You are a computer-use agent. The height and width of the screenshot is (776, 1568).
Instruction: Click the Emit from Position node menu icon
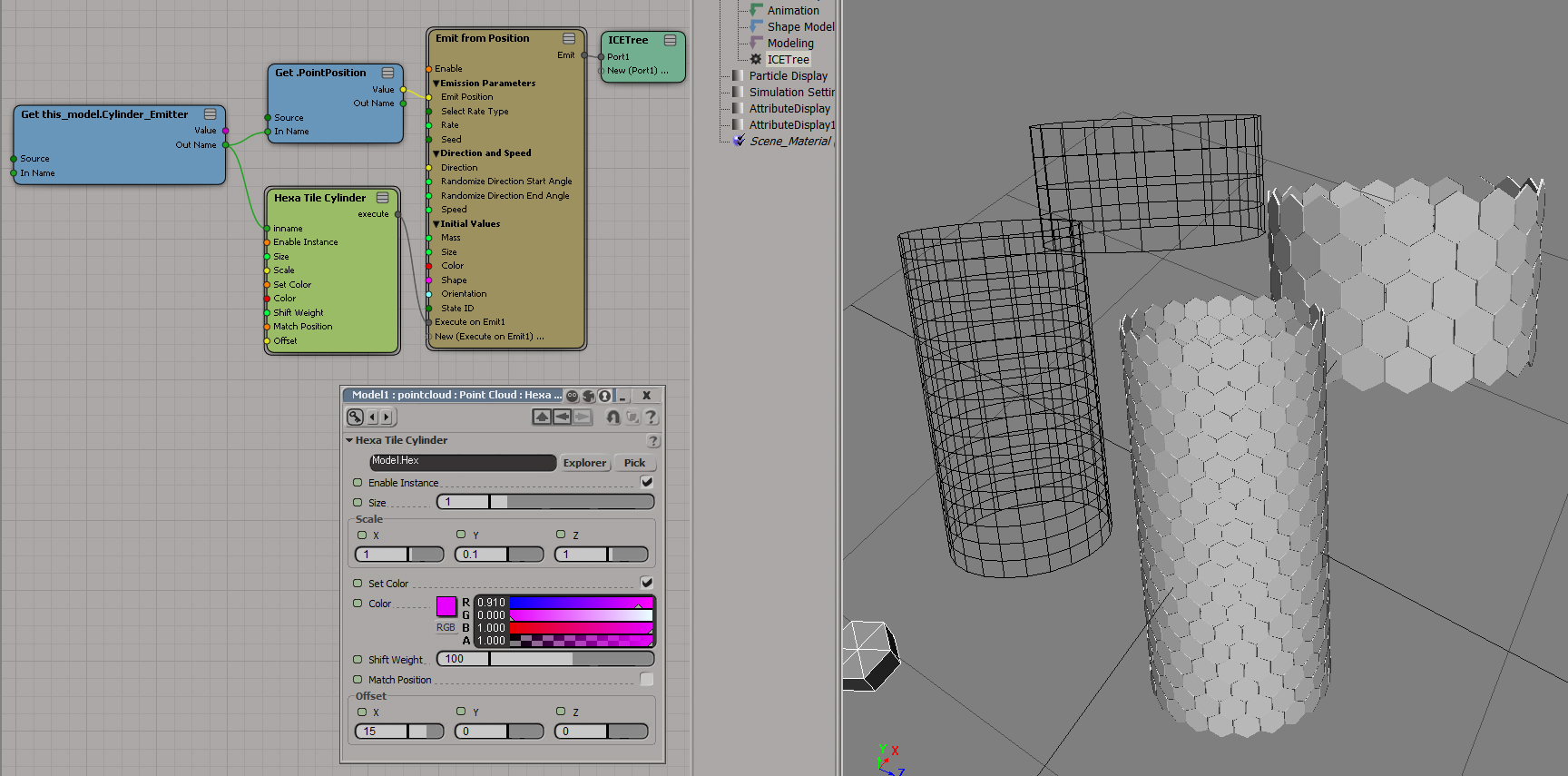point(569,38)
